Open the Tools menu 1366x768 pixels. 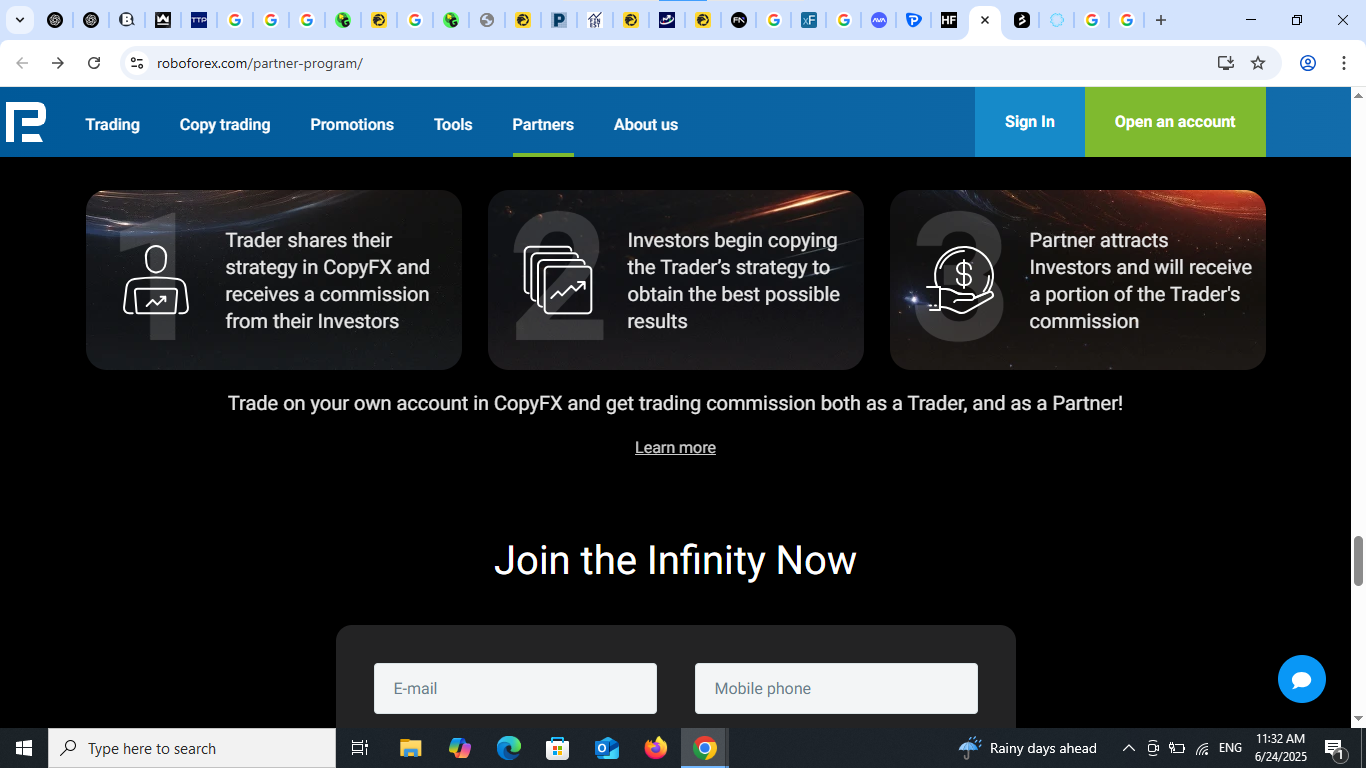(453, 124)
